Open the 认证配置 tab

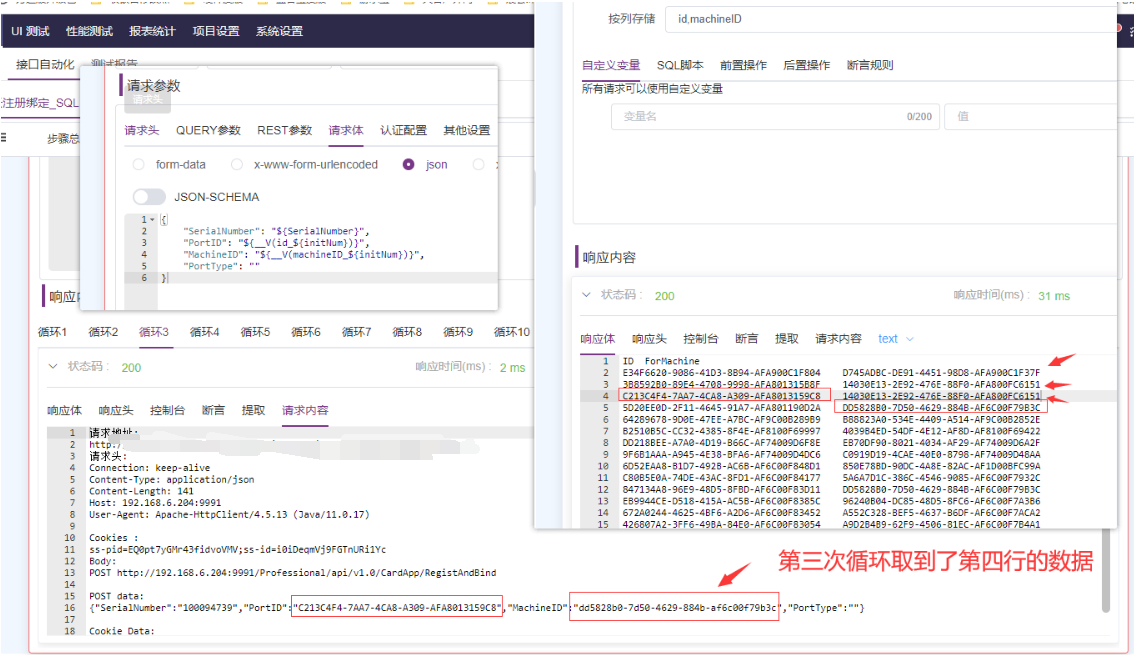click(402, 132)
